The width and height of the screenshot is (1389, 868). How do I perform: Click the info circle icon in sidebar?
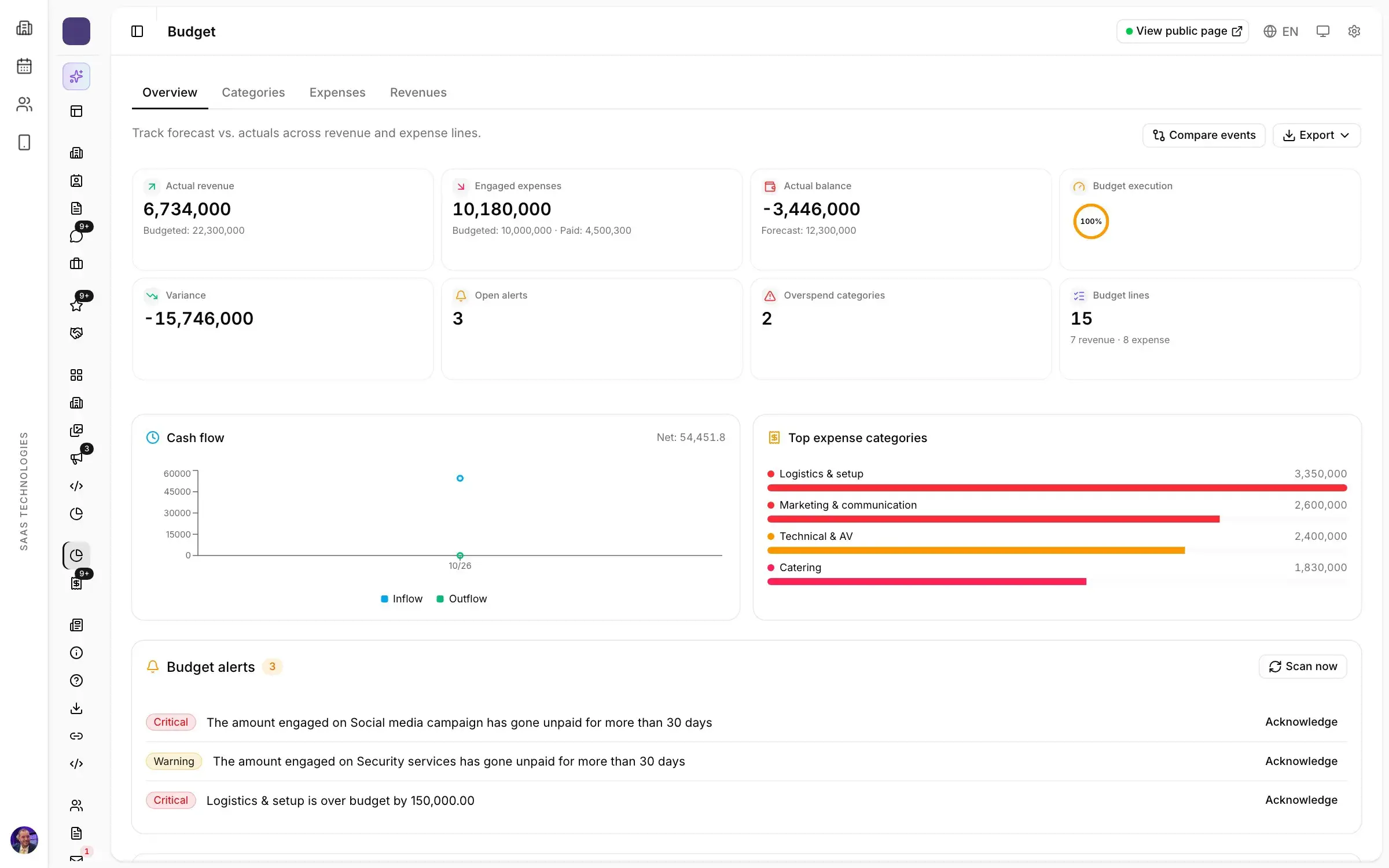(x=76, y=653)
